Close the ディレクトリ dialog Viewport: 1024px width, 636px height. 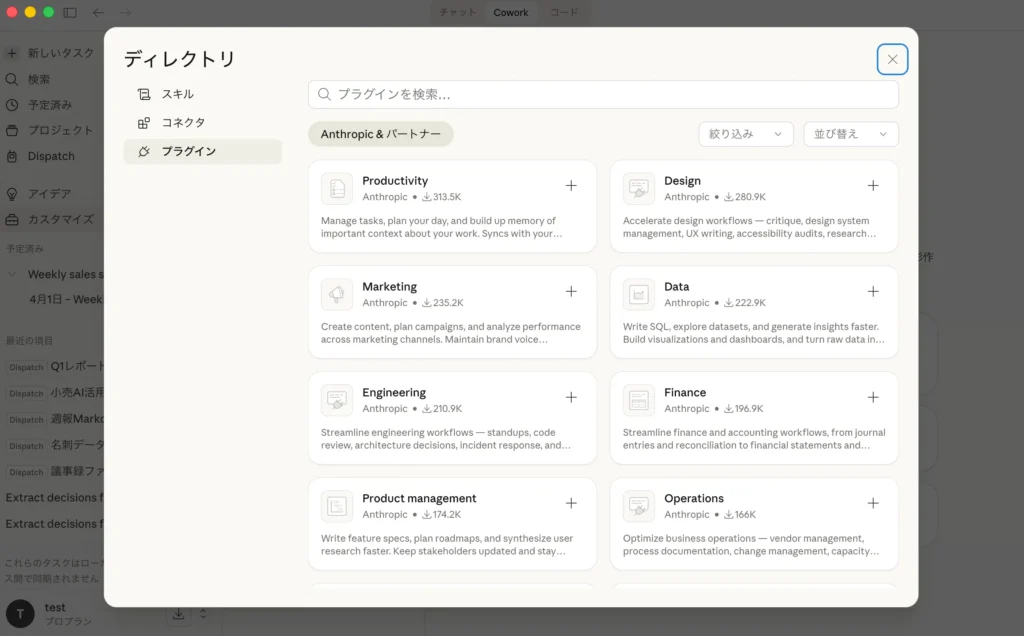pos(892,59)
